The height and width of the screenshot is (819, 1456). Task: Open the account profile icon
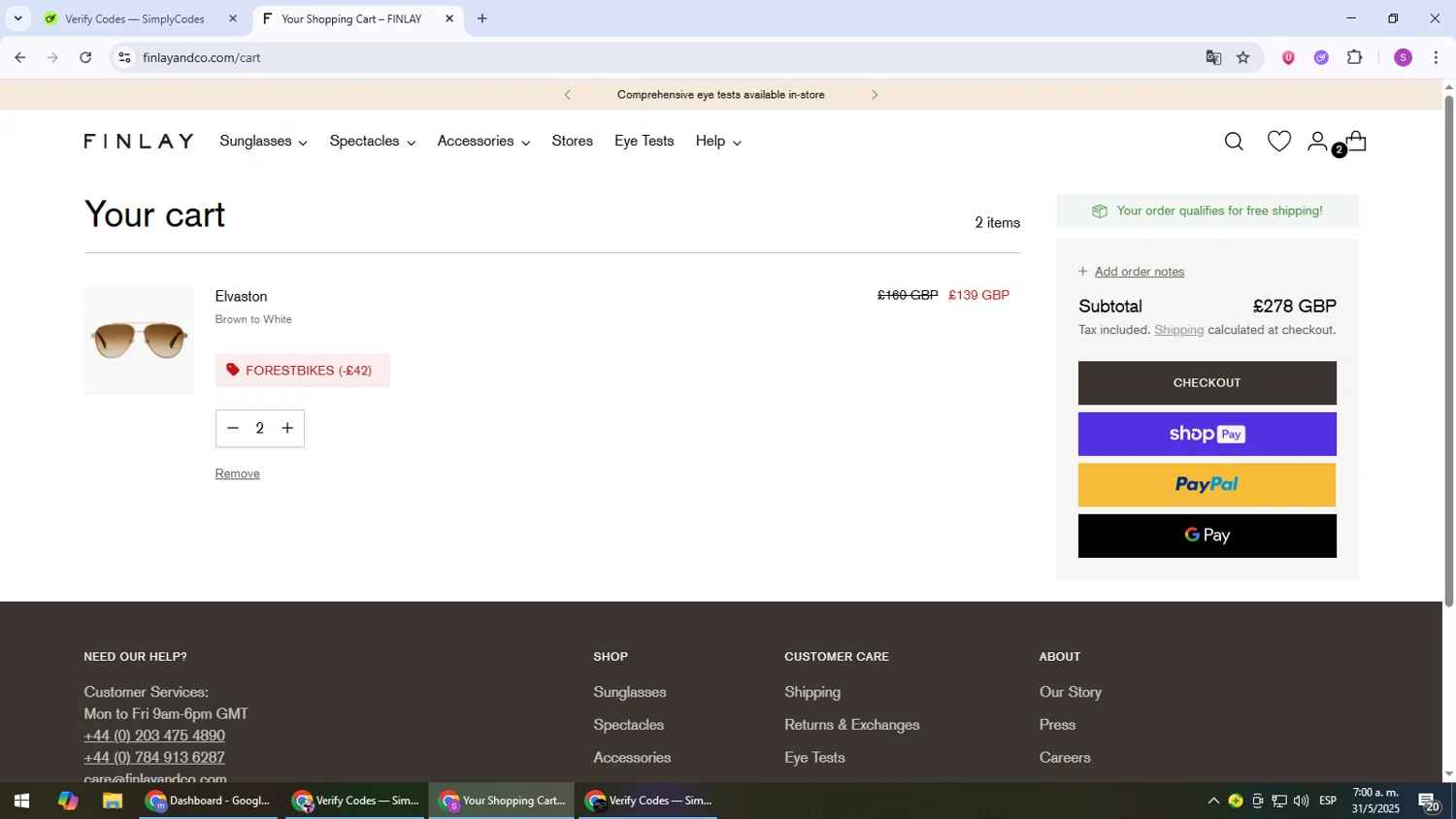[x=1317, y=142]
